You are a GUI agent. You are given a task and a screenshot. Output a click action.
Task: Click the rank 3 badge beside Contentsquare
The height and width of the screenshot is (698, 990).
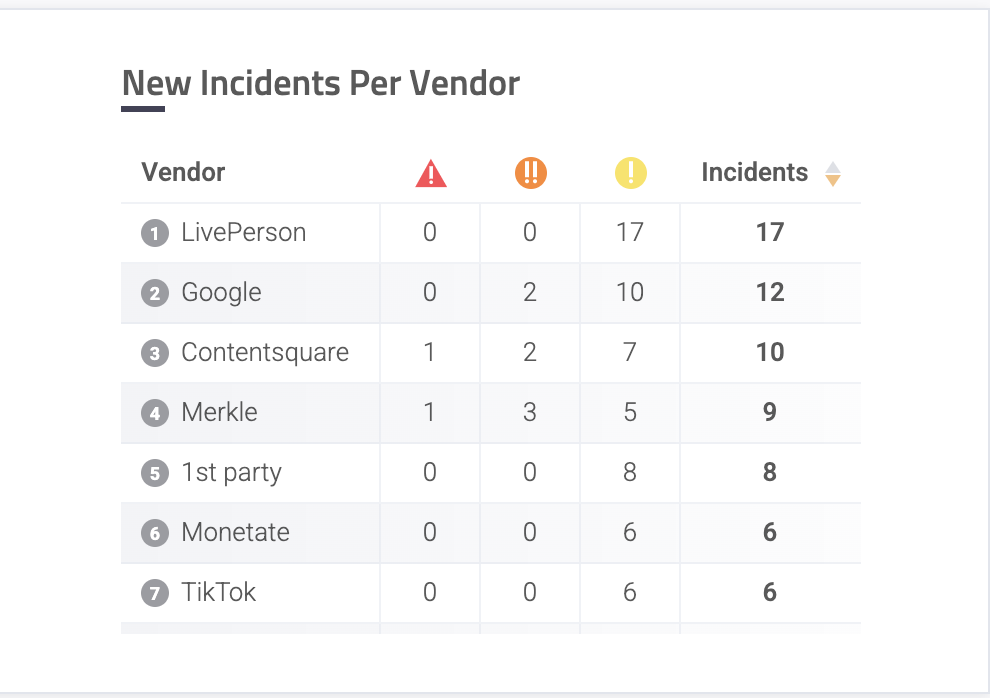(154, 354)
